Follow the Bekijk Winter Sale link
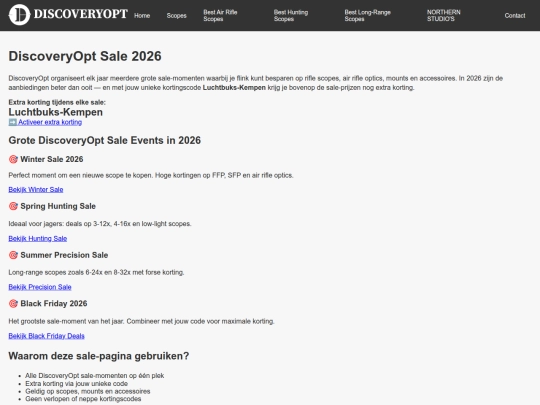The image size is (540, 405). tap(36, 189)
